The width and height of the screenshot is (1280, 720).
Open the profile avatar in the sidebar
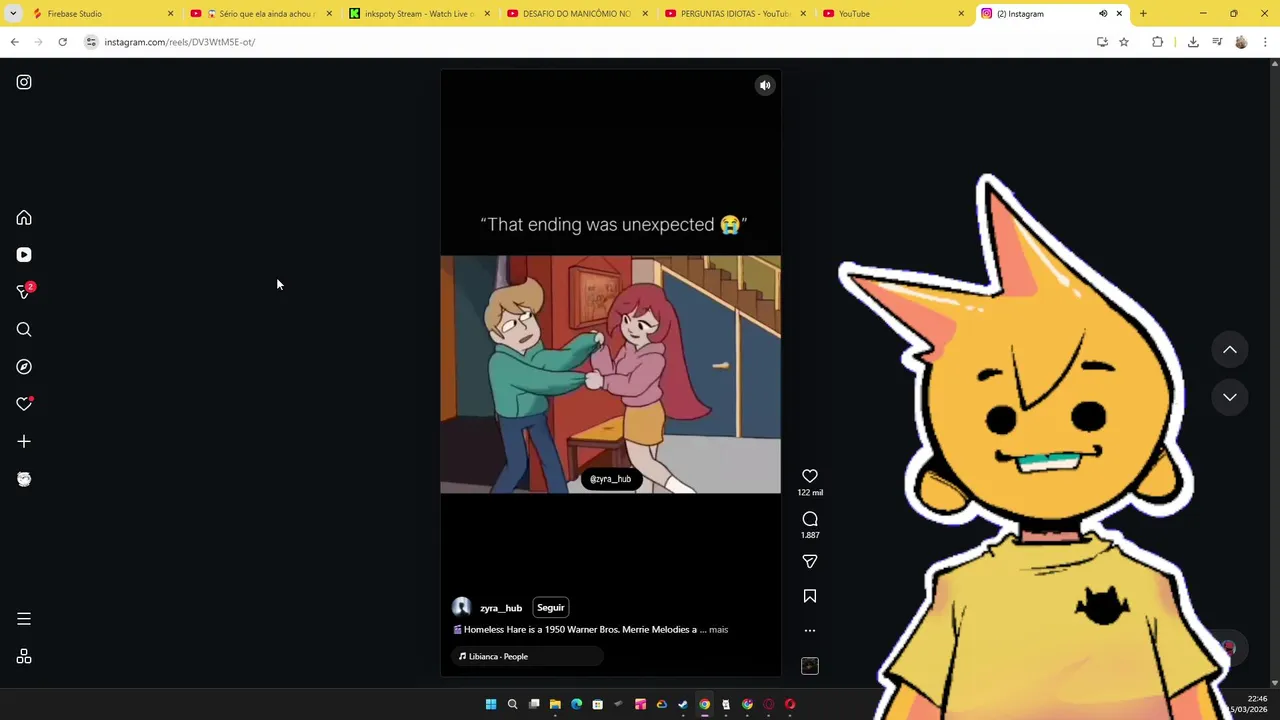pos(24,479)
